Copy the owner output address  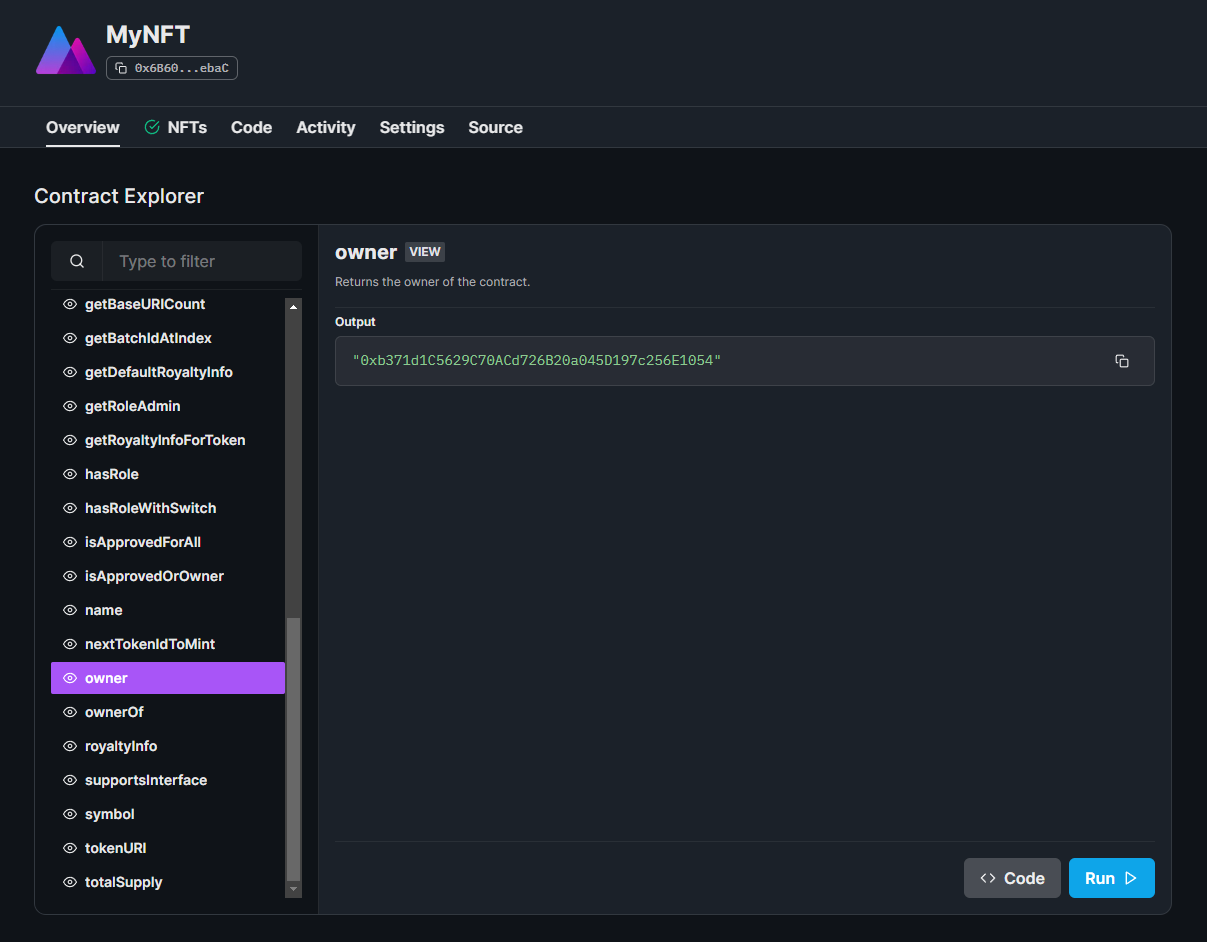coord(1121,361)
